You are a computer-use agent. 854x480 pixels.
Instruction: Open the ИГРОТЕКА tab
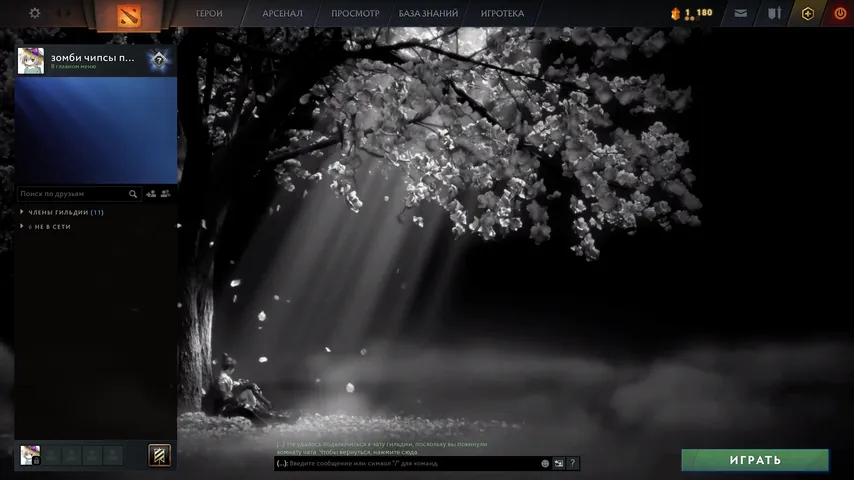pos(502,14)
